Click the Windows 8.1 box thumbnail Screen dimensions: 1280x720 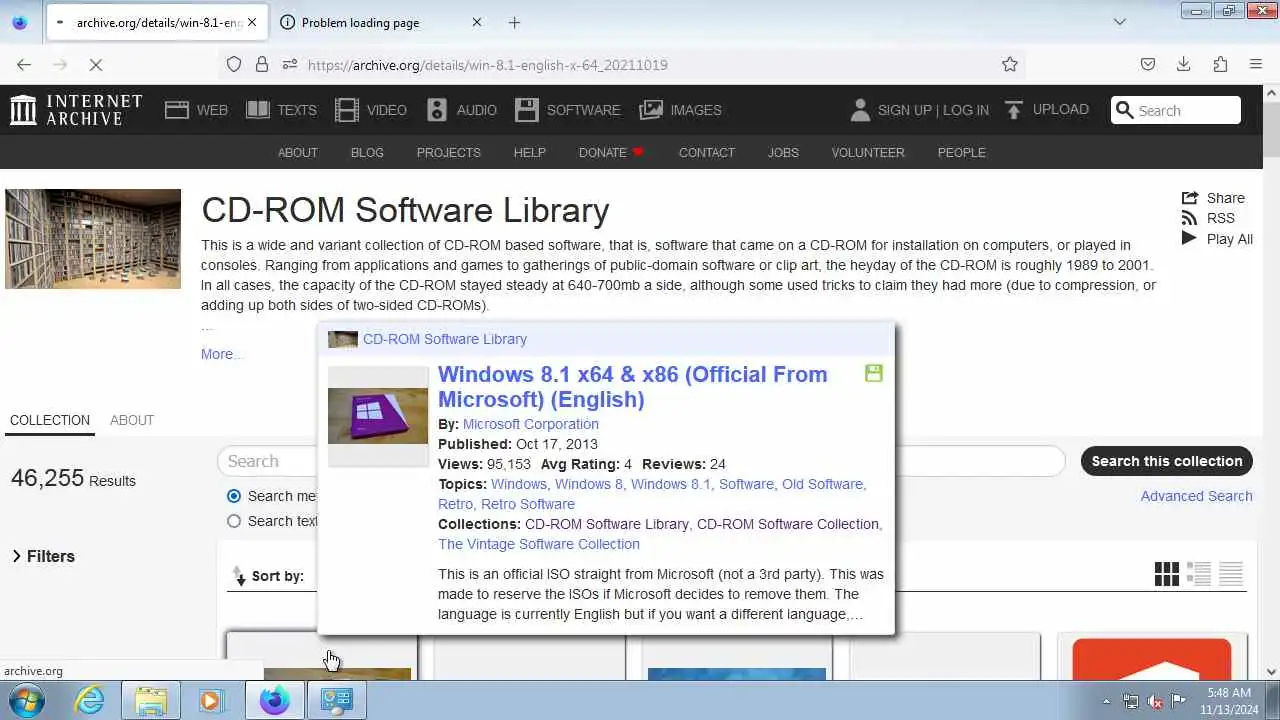pos(378,416)
